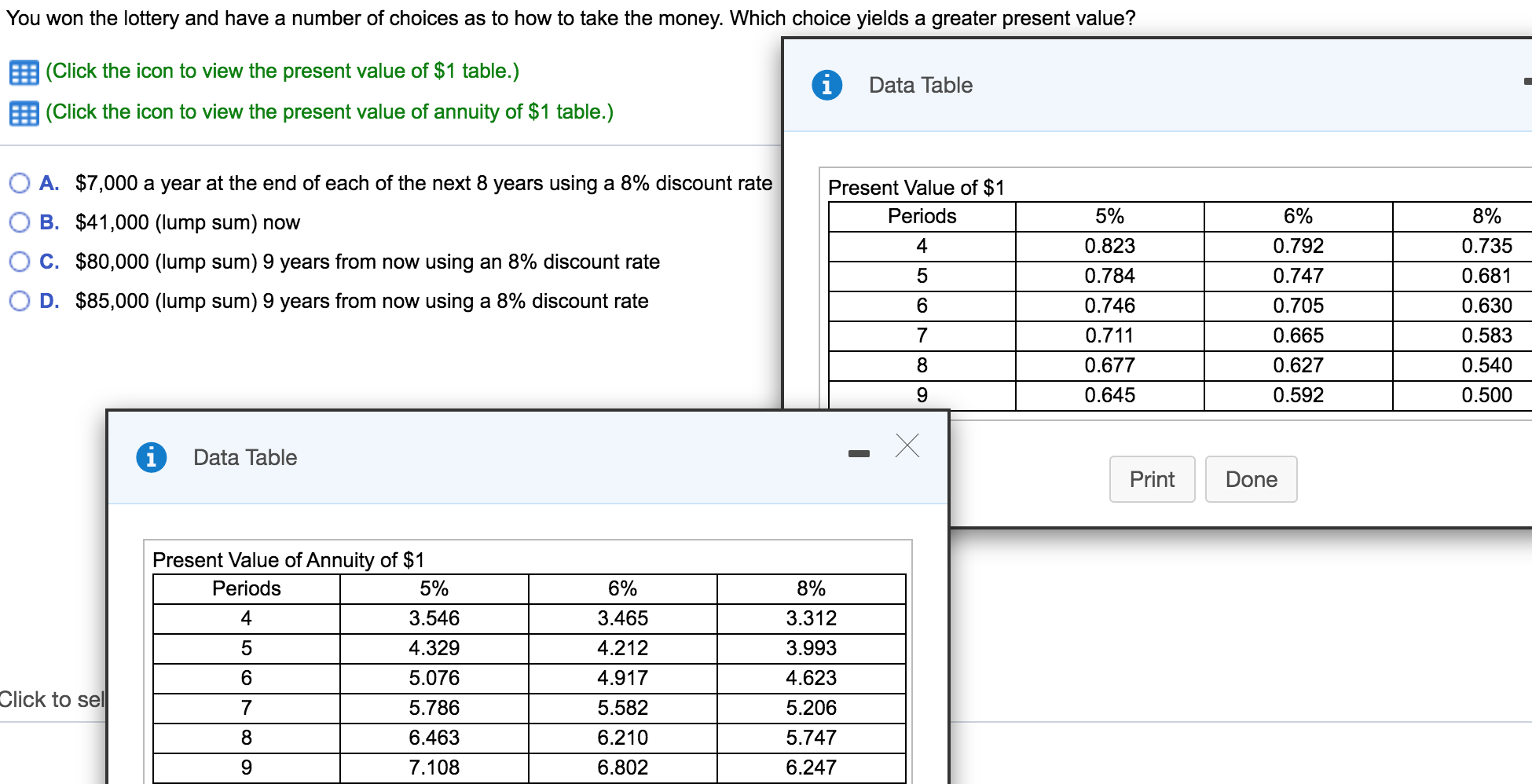The image size is (1532, 784).
Task: Close the annuity Data Table dialog
Action: [907, 445]
